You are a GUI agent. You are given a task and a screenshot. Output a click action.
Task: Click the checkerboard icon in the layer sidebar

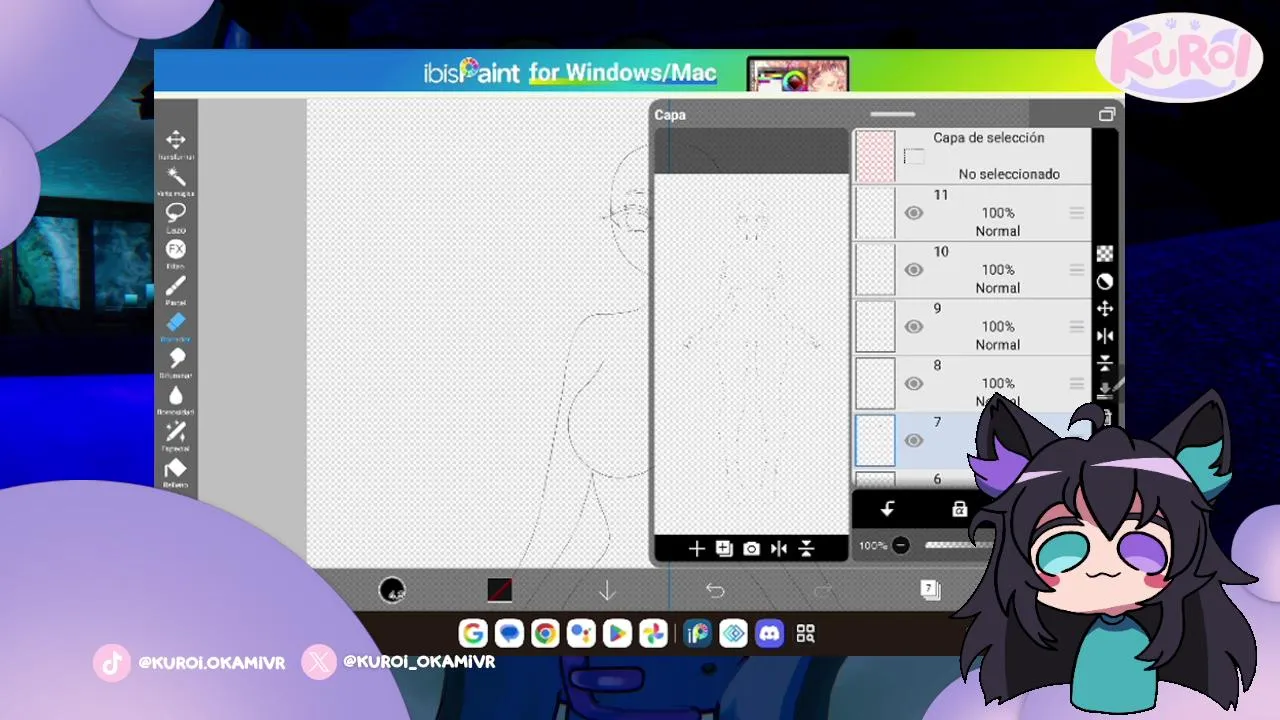click(x=1105, y=254)
